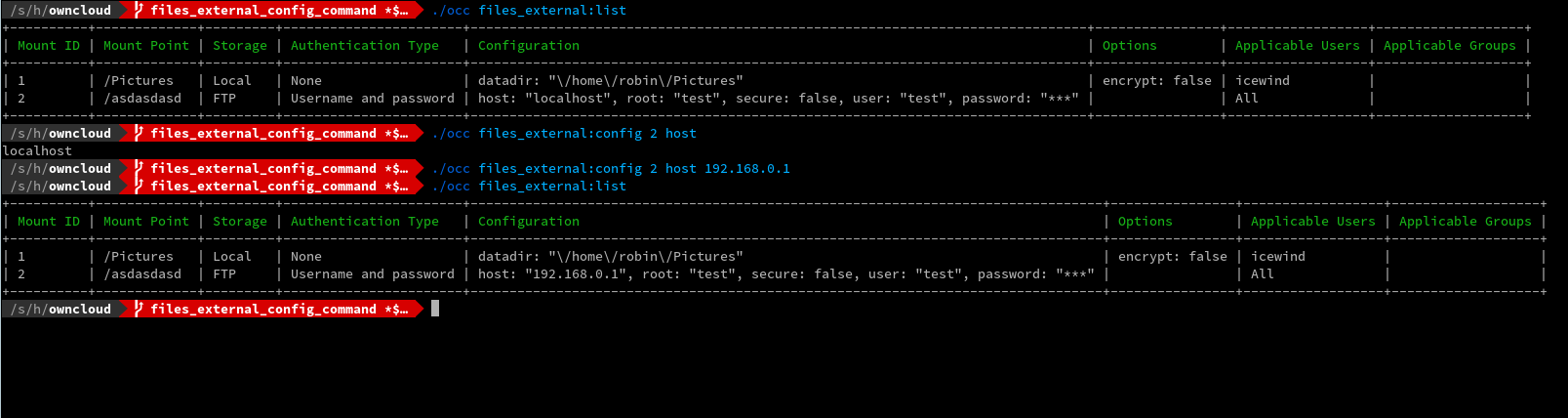Image resolution: width=1568 pixels, height=418 pixels.
Task: Click the datadir configuration in first table
Action: click(x=611, y=80)
